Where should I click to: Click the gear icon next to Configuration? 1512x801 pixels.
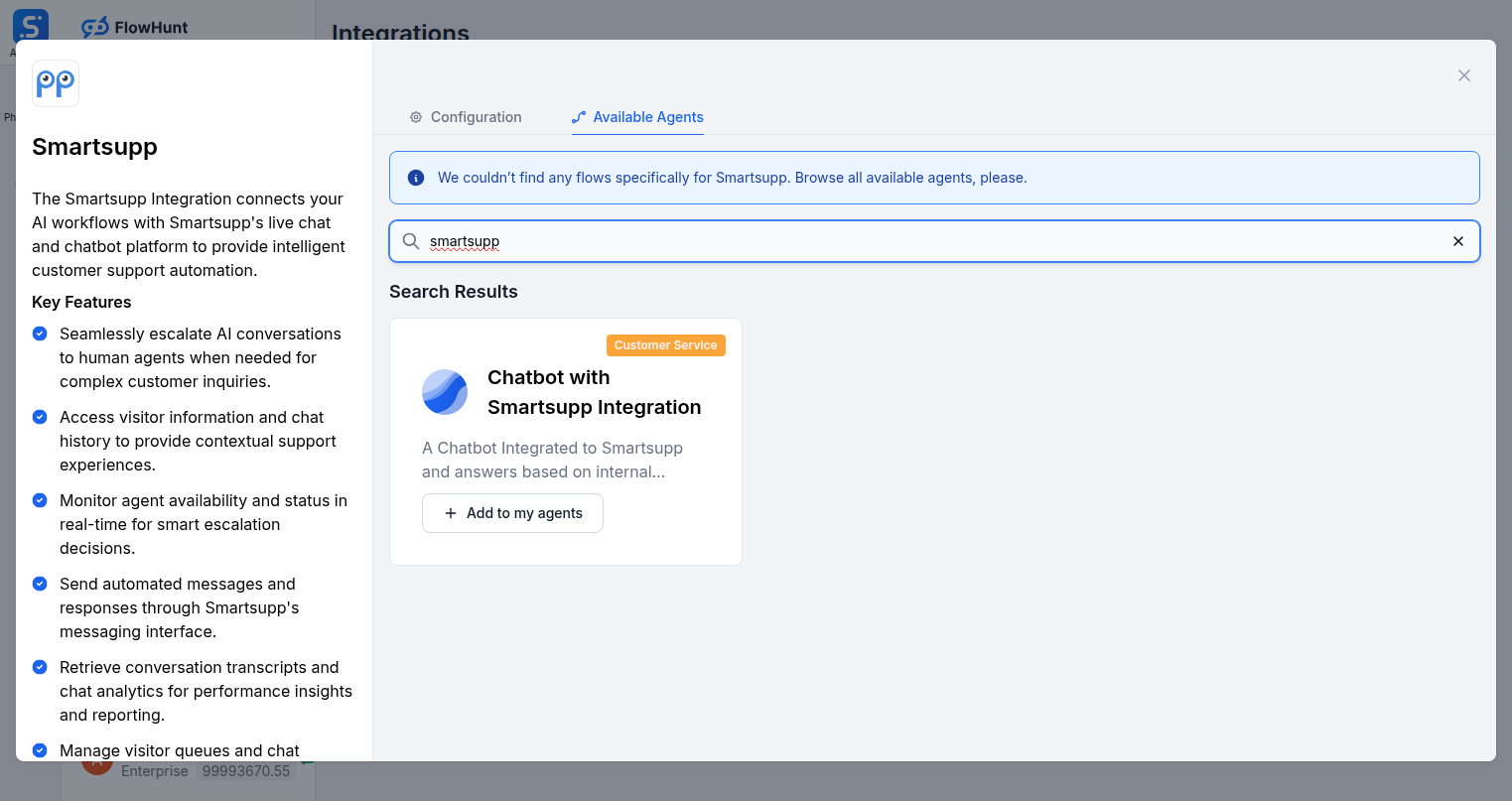415,117
